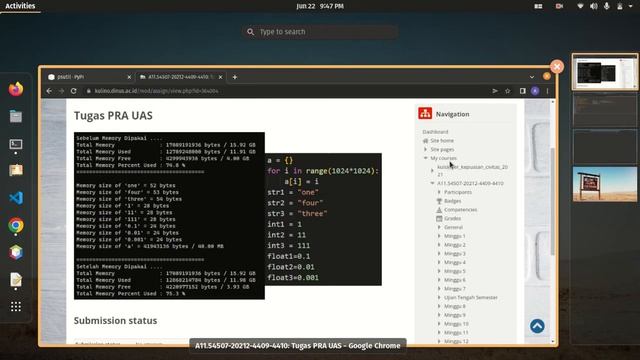Click the terminal memory output image

(169, 216)
